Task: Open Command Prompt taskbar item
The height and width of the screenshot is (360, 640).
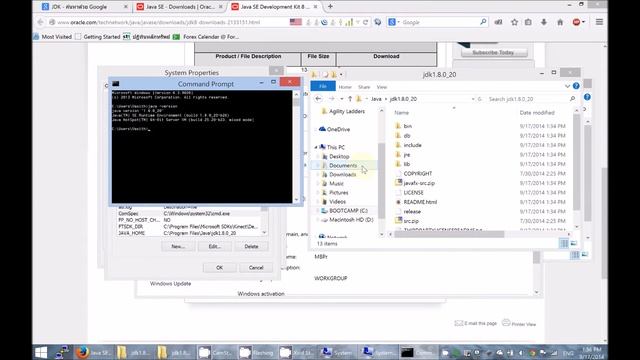Action: pyautogui.click(x=418, y=352)
